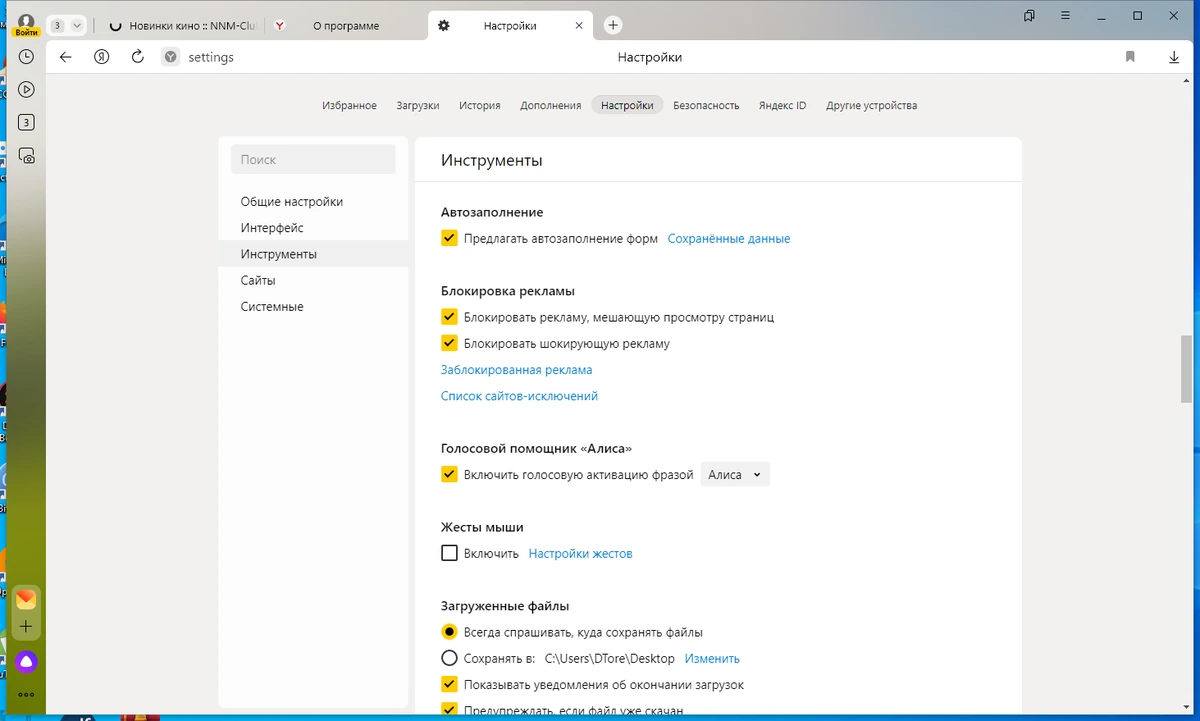
Task: Open the Yandex Mail icon in sidebar
Action: click(x=26, y=599)
